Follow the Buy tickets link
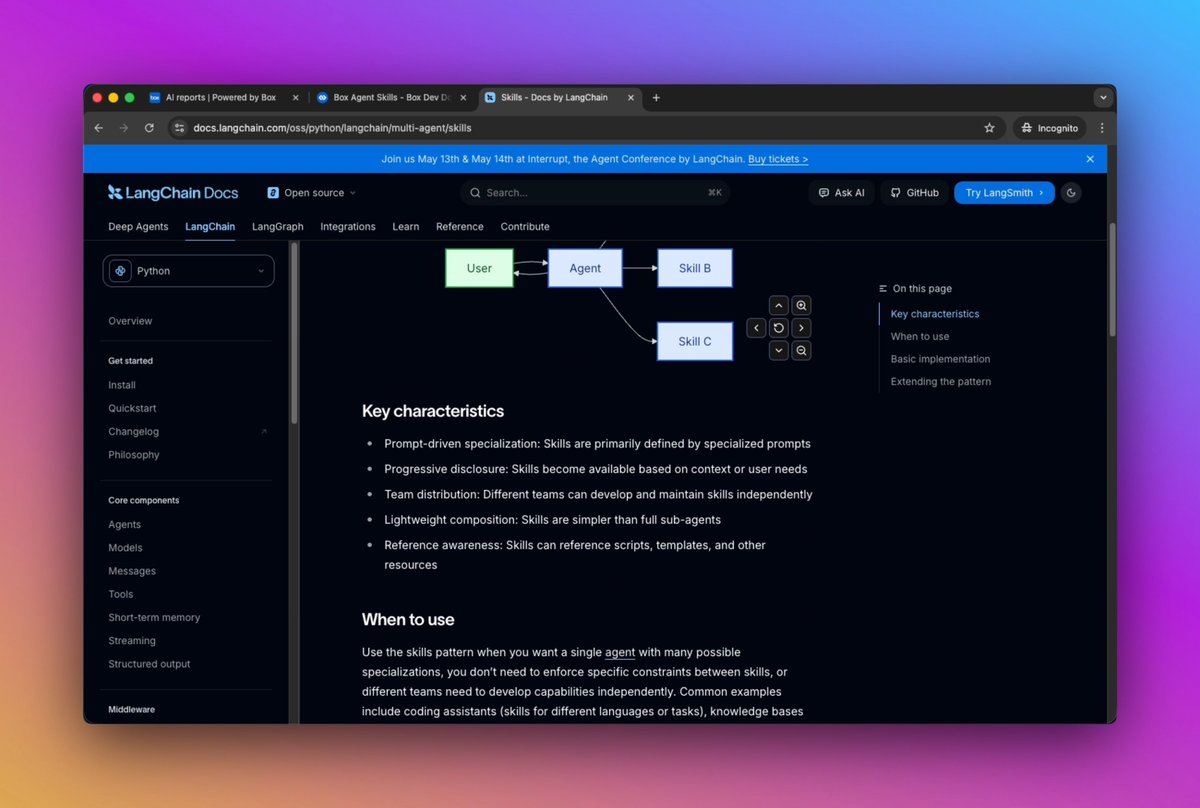The height and width of the screenshot is (808, 1200). (778, 159)
